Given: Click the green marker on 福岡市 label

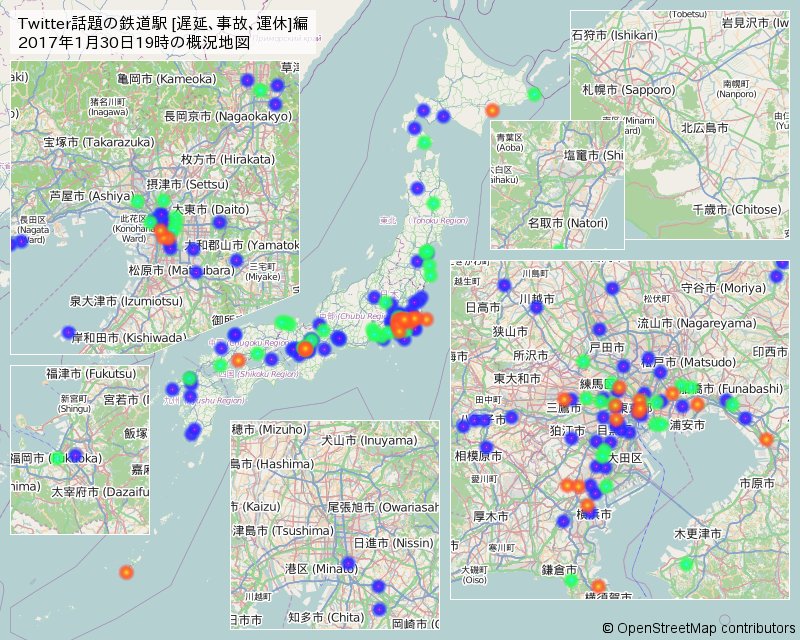Looking at the screenshot, I should [58, 457].
